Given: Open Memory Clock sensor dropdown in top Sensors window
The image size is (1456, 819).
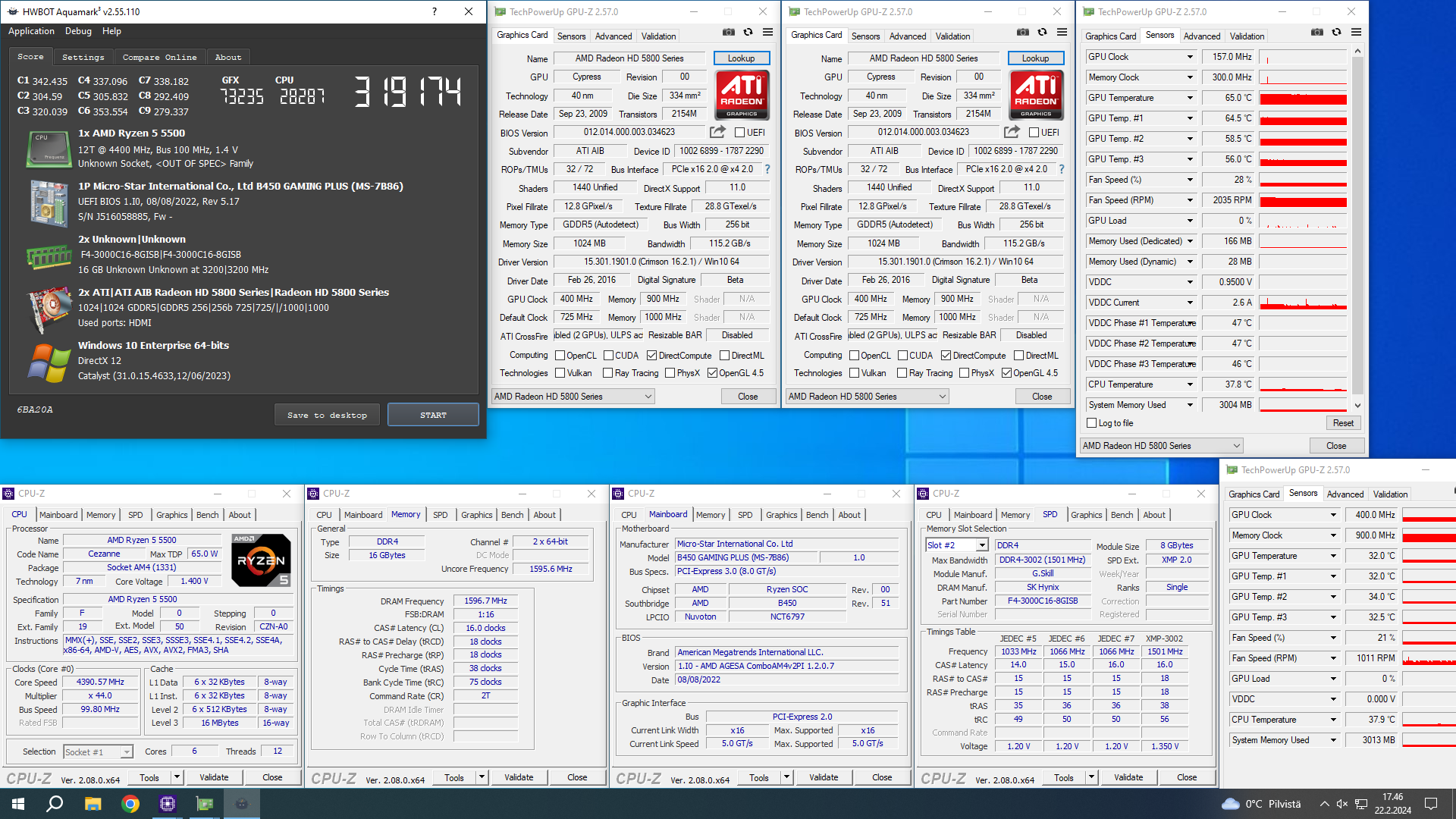Looking at the screenshot, I should point(1190,77).
